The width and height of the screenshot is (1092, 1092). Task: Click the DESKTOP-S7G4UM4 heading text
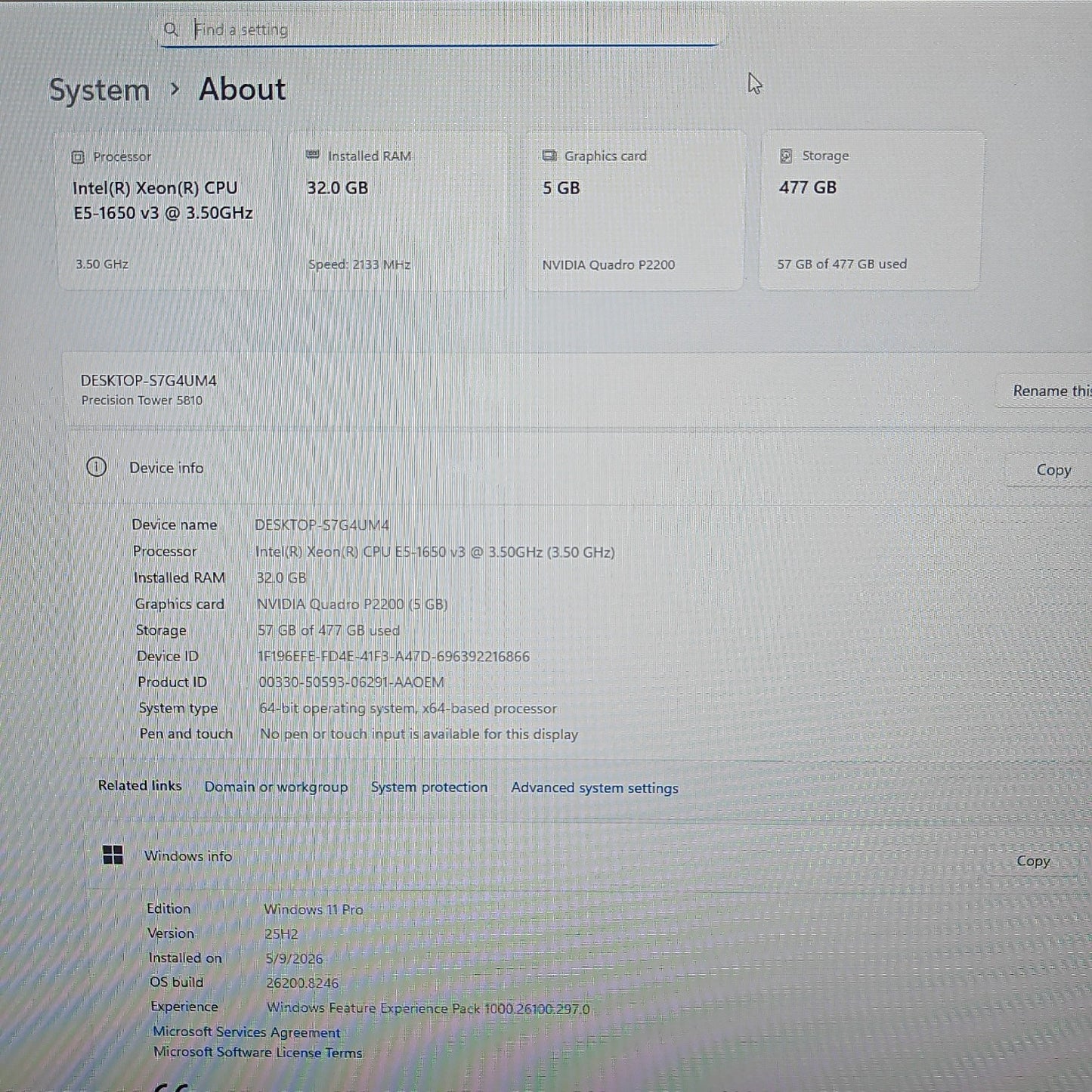(149, 381)
